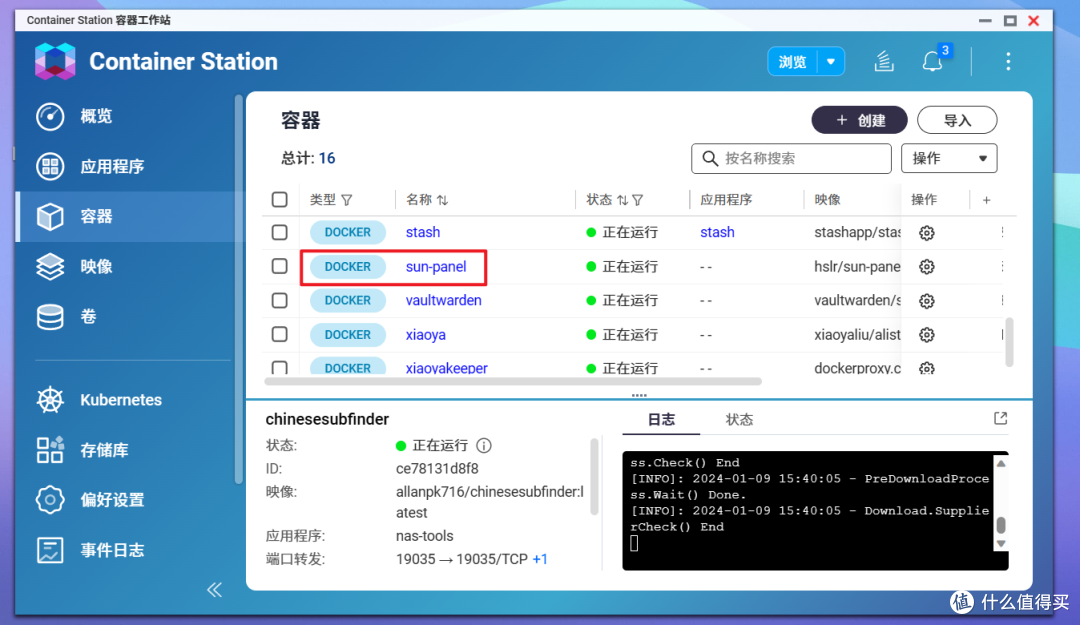Open the 浏览 button dropdown arrow
The height and width of the screenshot is (625, 1080).
[831, 61]
